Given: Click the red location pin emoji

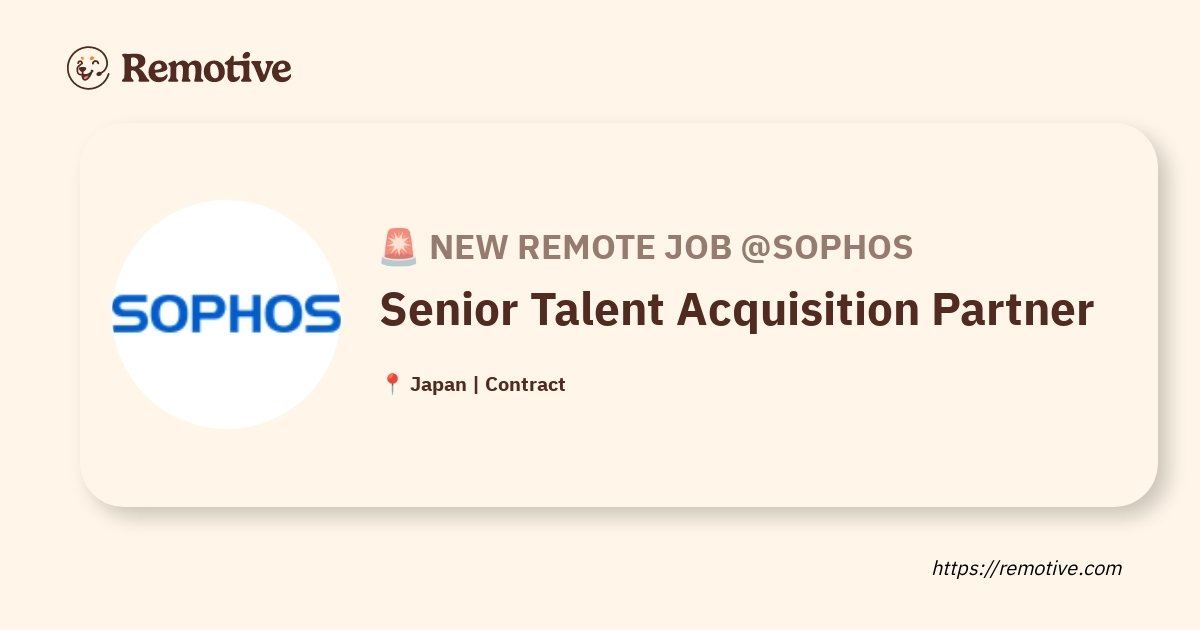Looking at the screenshot, I should point(392,385).
